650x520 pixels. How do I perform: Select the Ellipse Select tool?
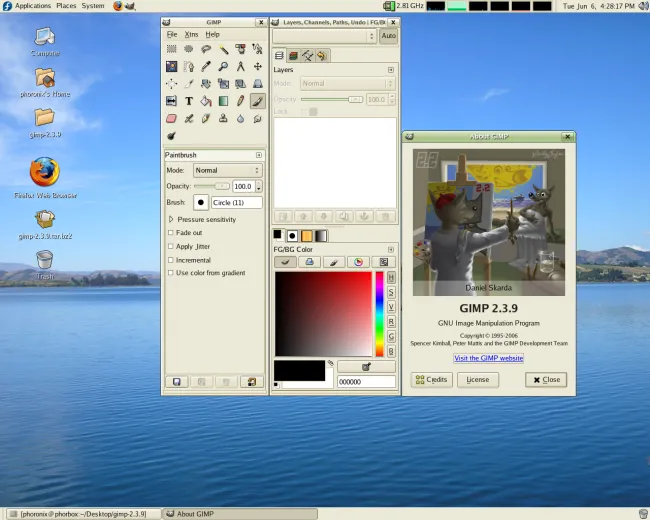pyautogui.click(x=189, y=49)
